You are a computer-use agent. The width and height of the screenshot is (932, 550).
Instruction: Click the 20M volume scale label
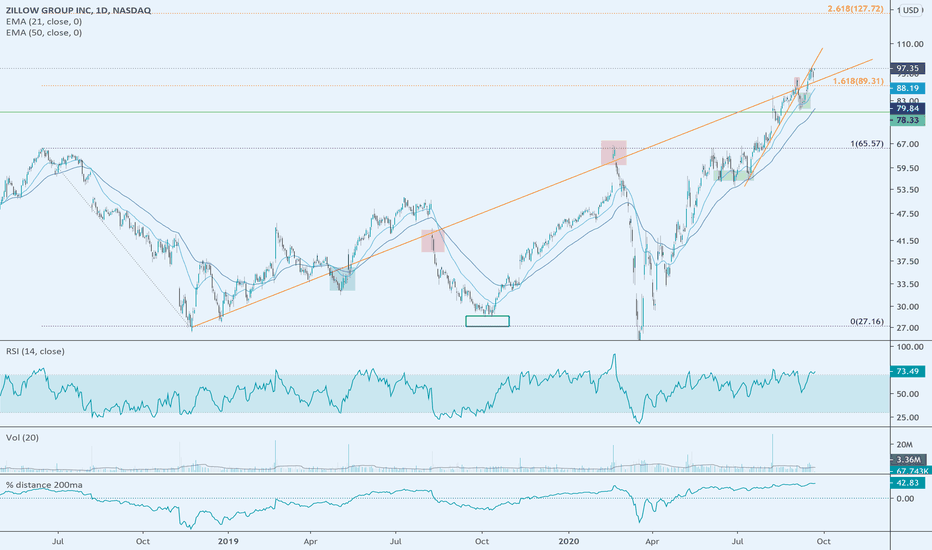(x=905, y=445)
